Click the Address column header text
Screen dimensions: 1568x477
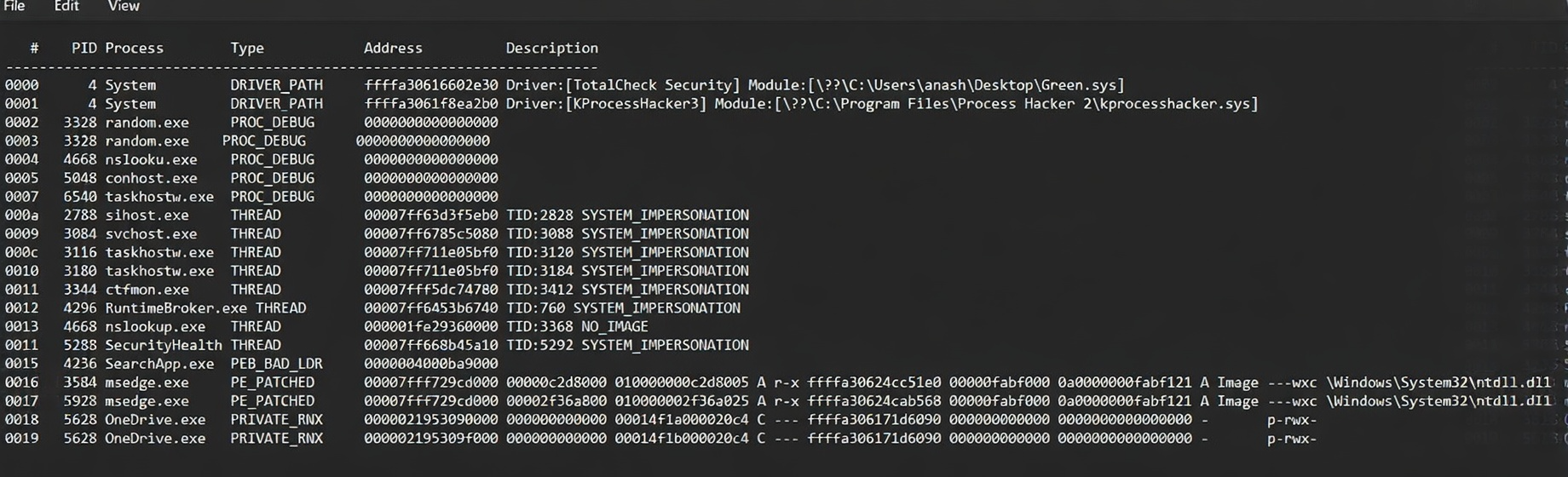[x=393, y=49]
